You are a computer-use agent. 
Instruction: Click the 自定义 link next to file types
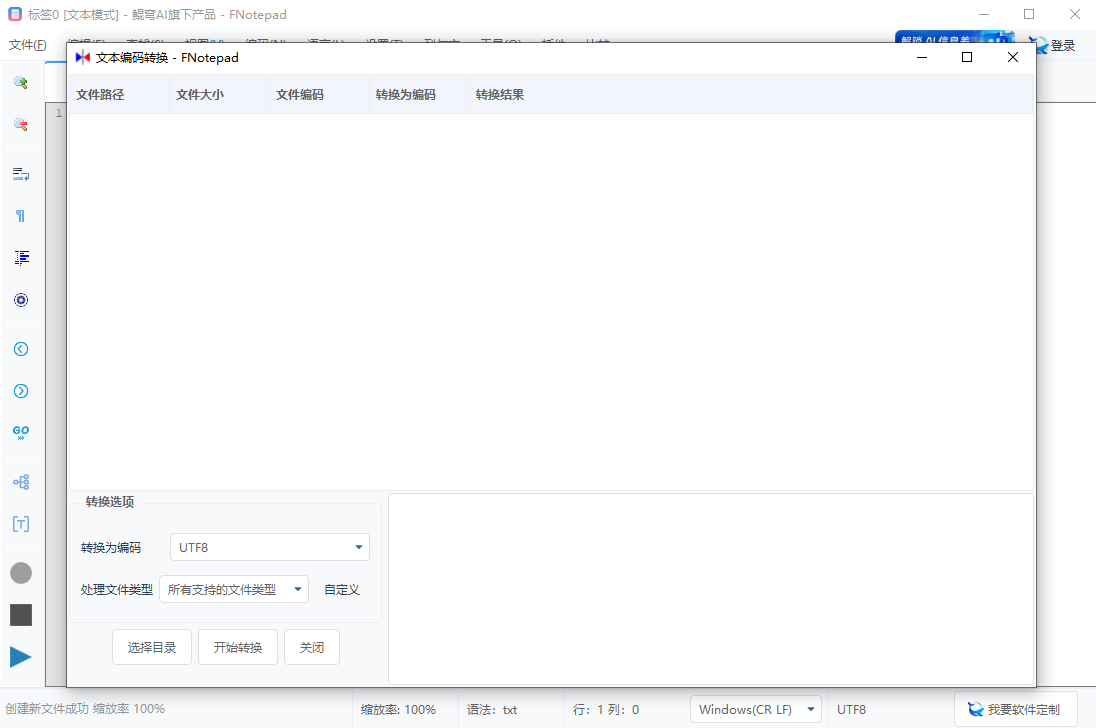coord(341,589)
